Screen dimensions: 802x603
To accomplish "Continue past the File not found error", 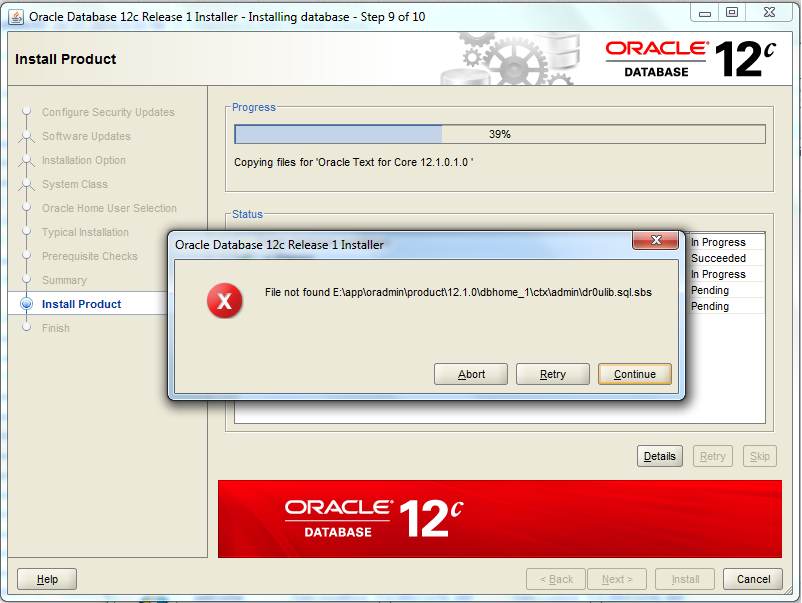I will tap(635, 373).
